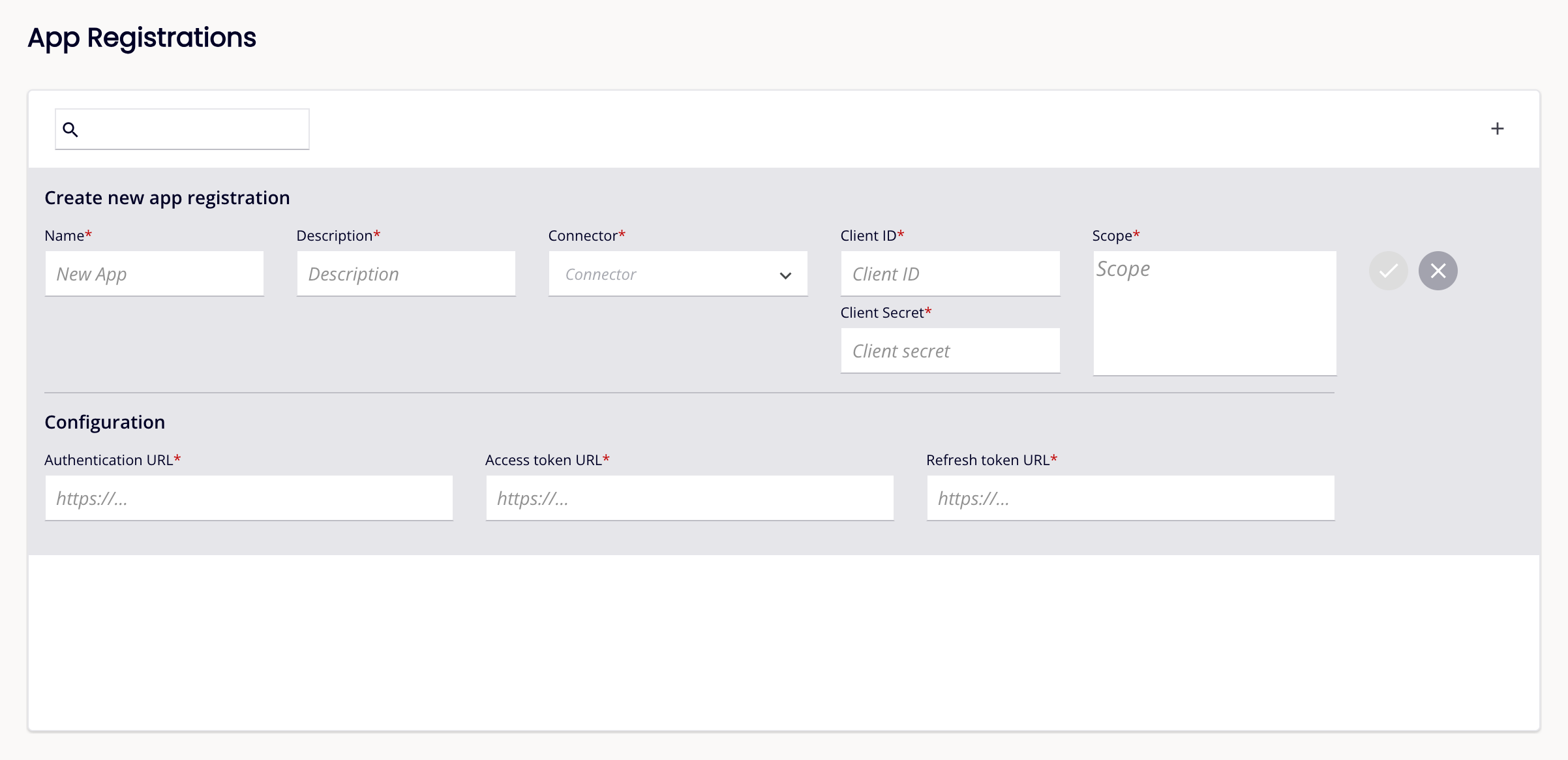This screenshot has width=1568, height=760.
Task: Click the Client ID label
Action: (872, 236)
